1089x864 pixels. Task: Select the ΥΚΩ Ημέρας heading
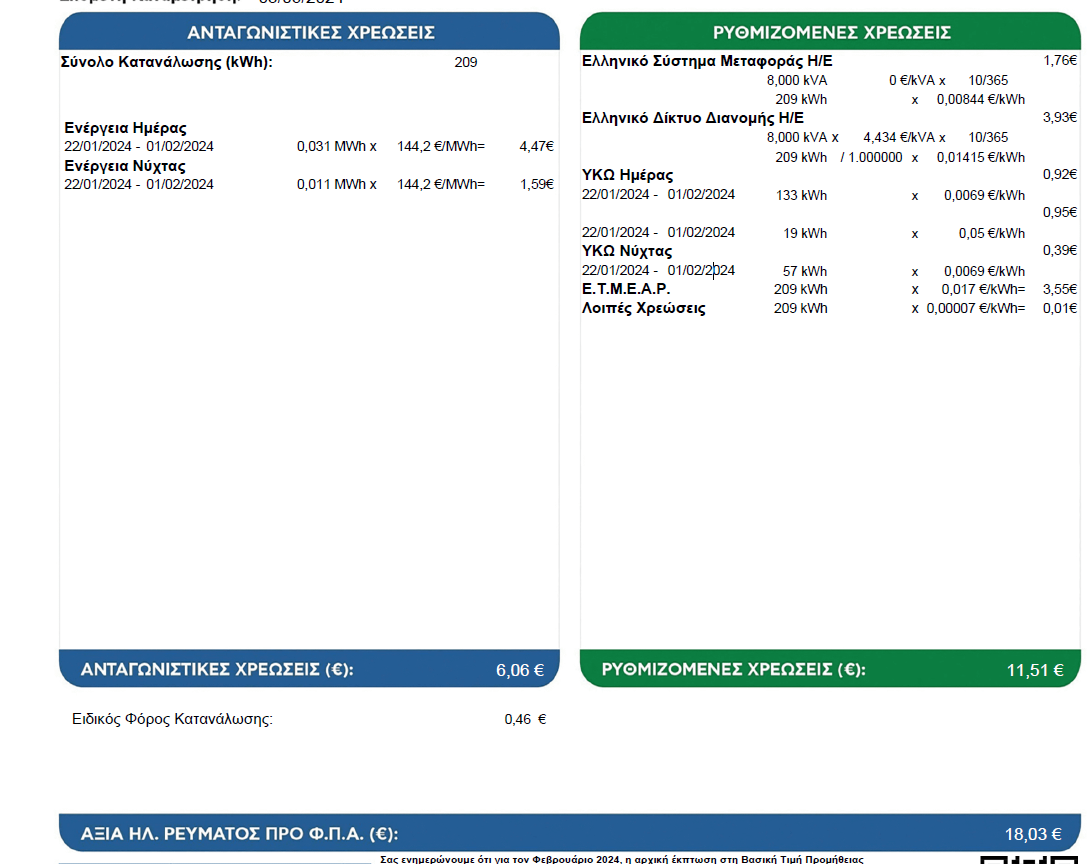(627, 175)
